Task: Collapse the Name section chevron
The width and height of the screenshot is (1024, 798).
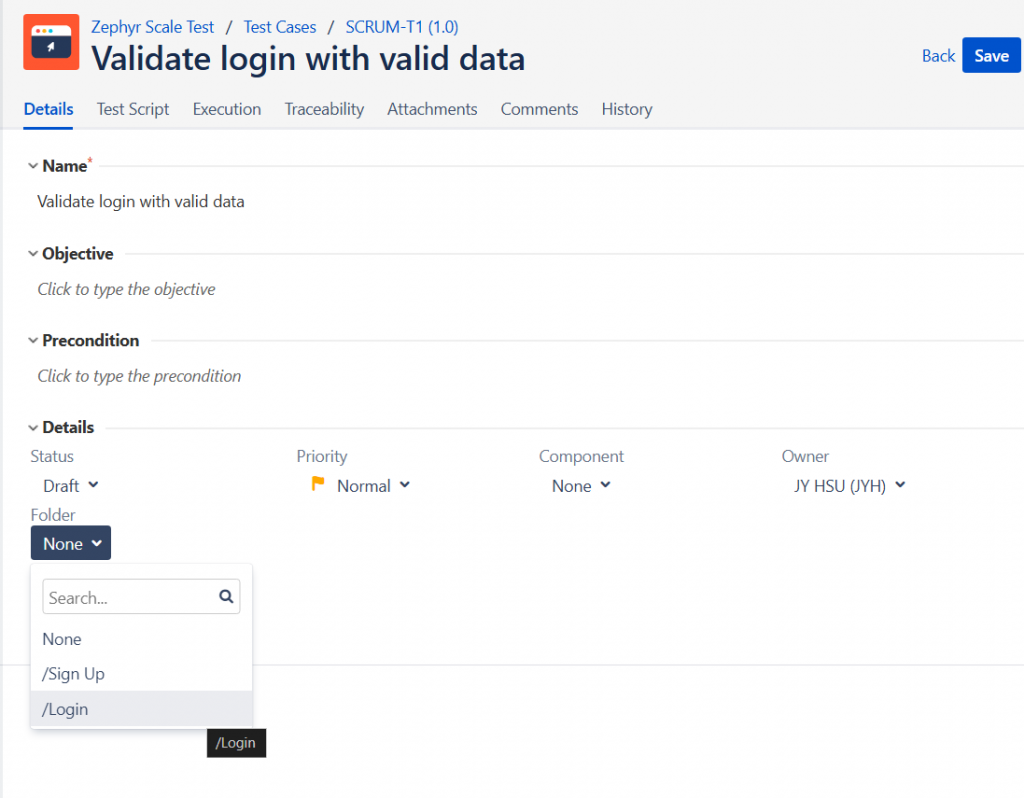Action: click(33, 166)
